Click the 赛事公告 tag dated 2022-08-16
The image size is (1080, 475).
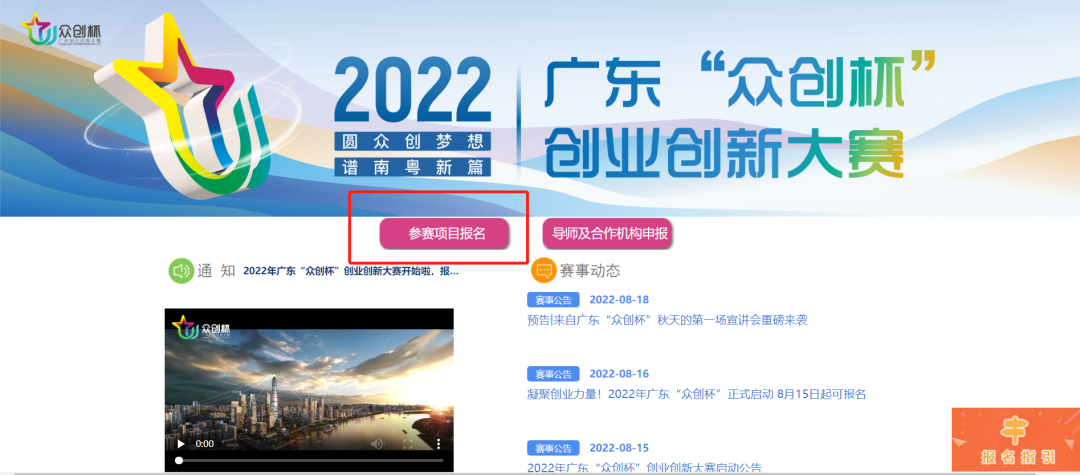pos(553,374)
